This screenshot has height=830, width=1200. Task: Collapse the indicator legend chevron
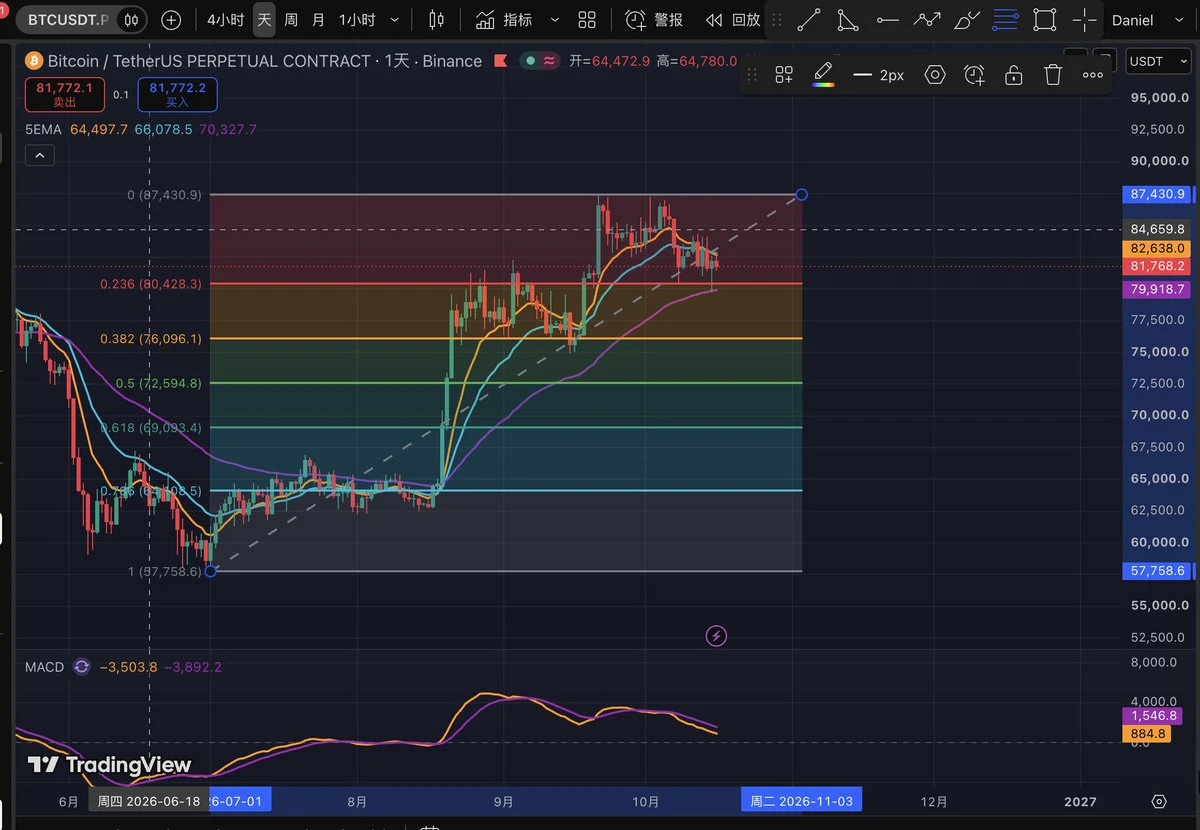click(x=39, y=155)
